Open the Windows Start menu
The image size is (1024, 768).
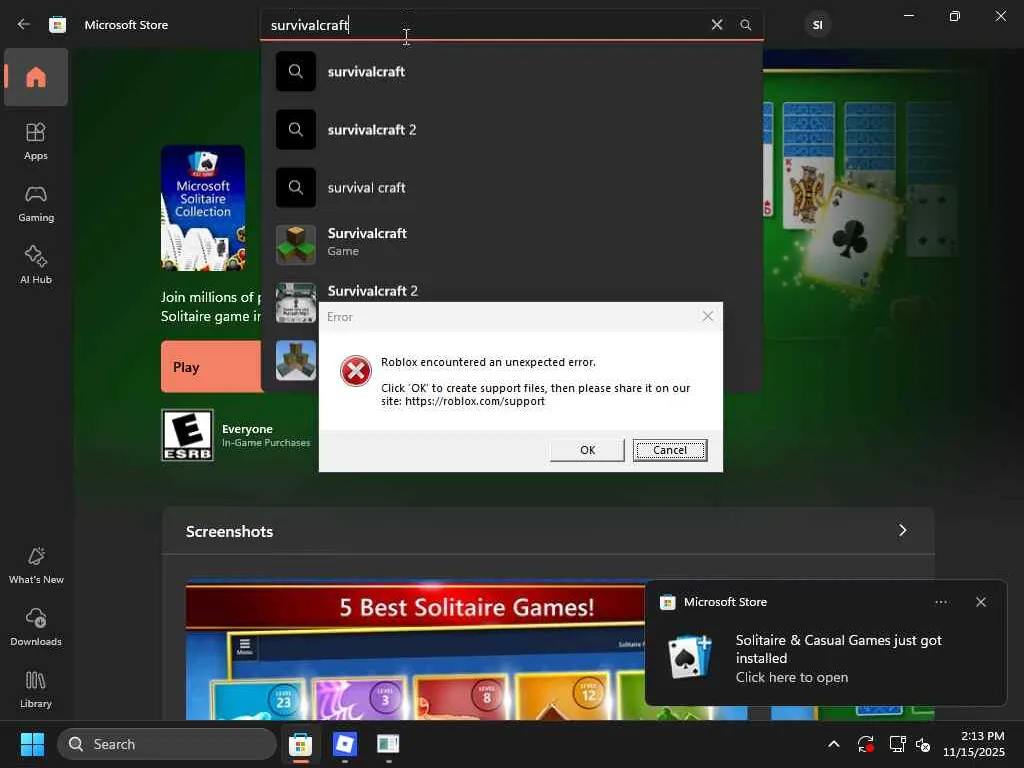click(x=32, y=744)
